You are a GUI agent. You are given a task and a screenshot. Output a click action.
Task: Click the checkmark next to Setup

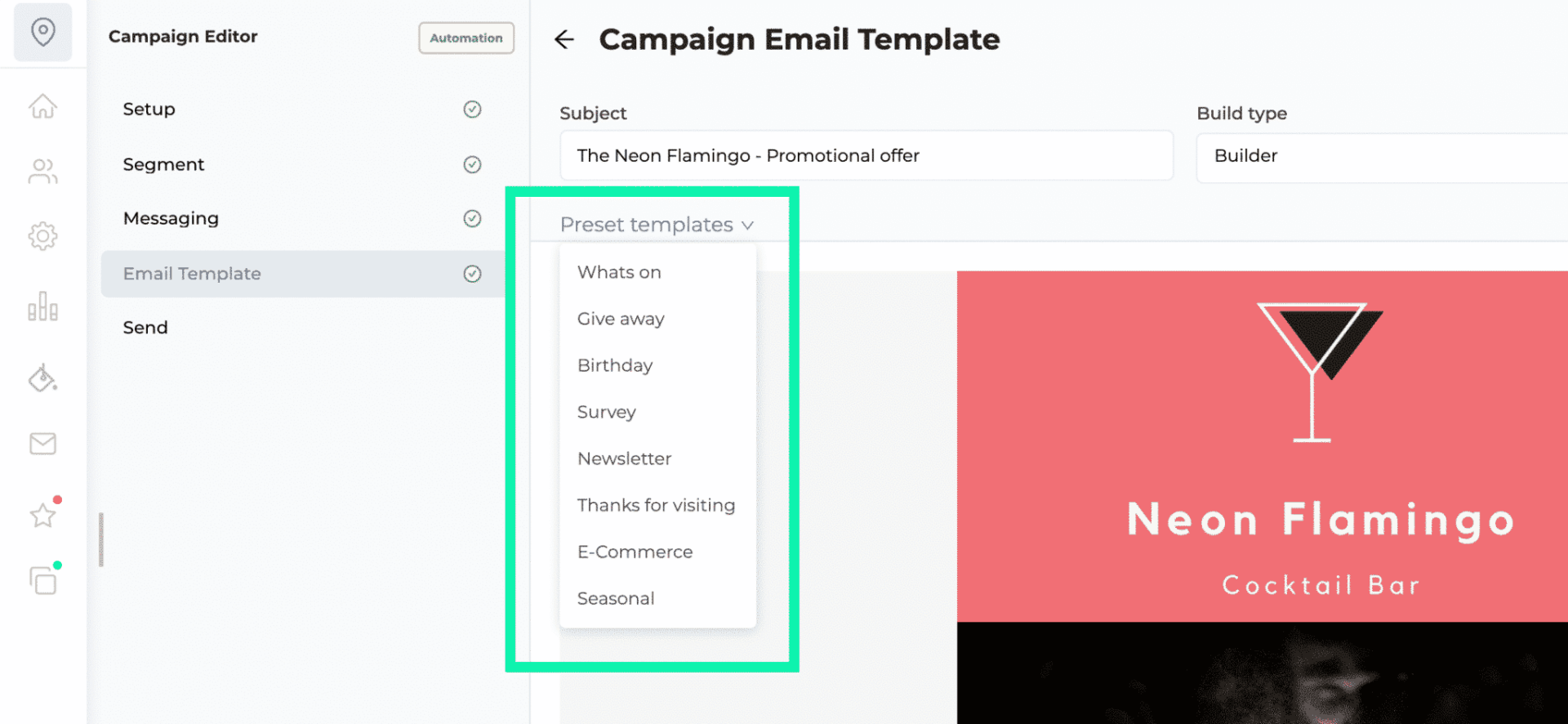(472, 109)
